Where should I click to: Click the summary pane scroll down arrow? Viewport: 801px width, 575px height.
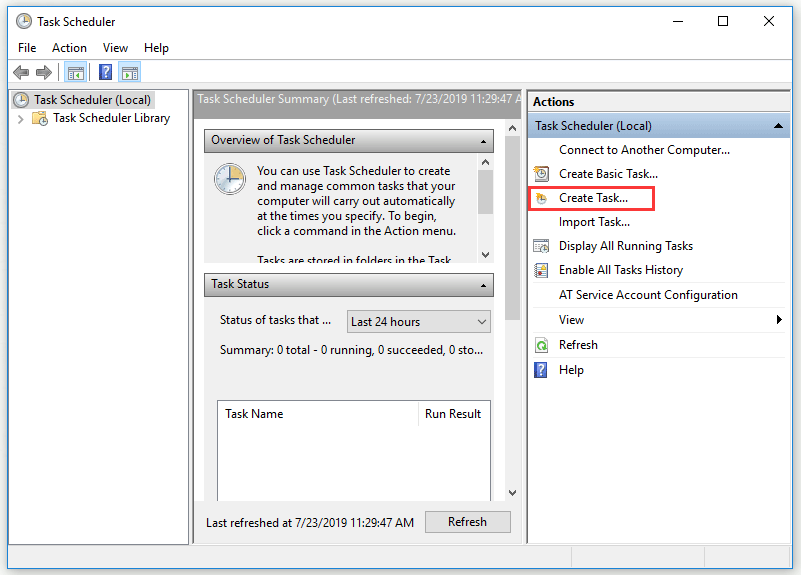coord(512,493)
